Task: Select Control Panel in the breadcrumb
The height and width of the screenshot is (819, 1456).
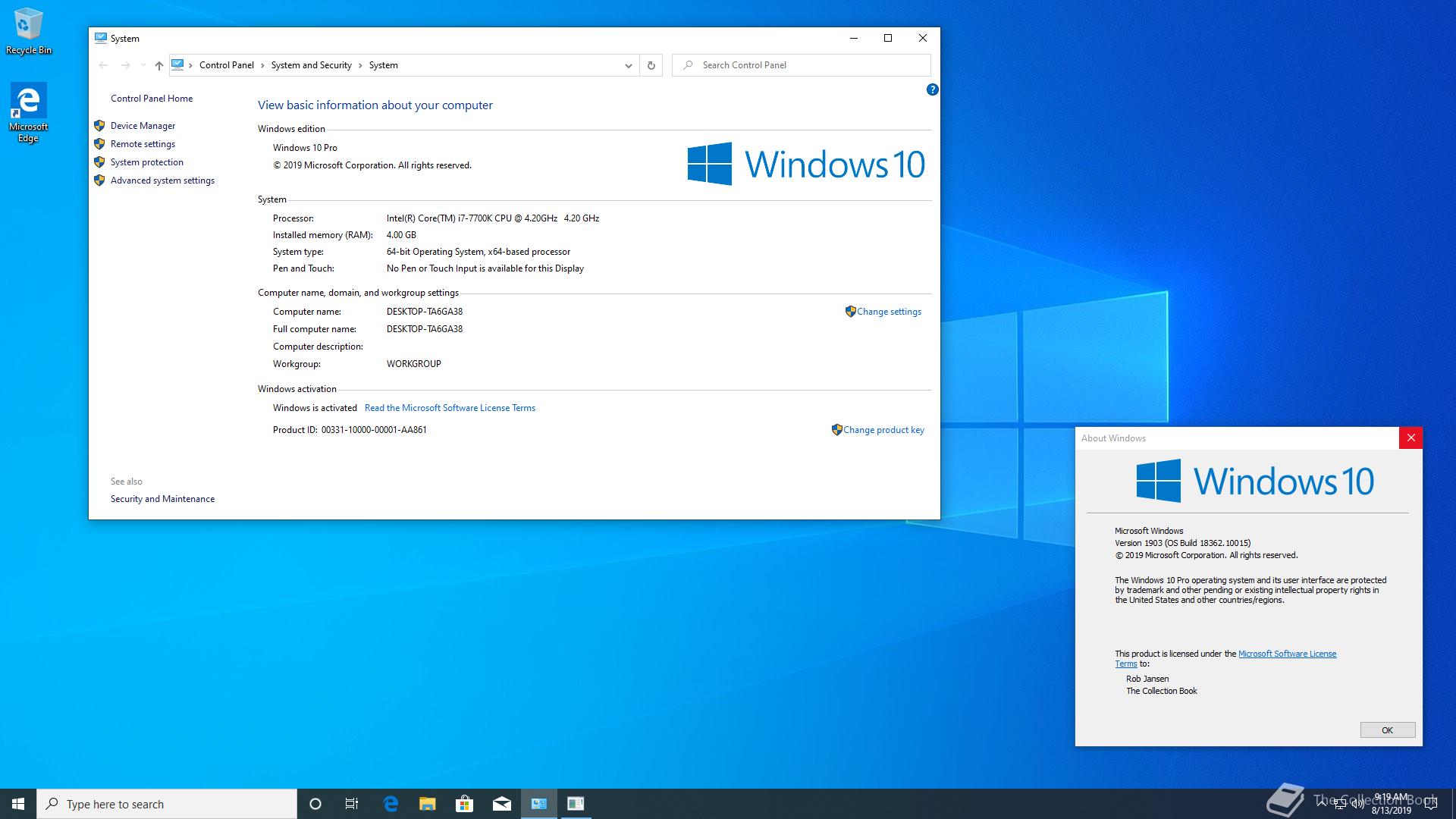Action: point(227,65)
